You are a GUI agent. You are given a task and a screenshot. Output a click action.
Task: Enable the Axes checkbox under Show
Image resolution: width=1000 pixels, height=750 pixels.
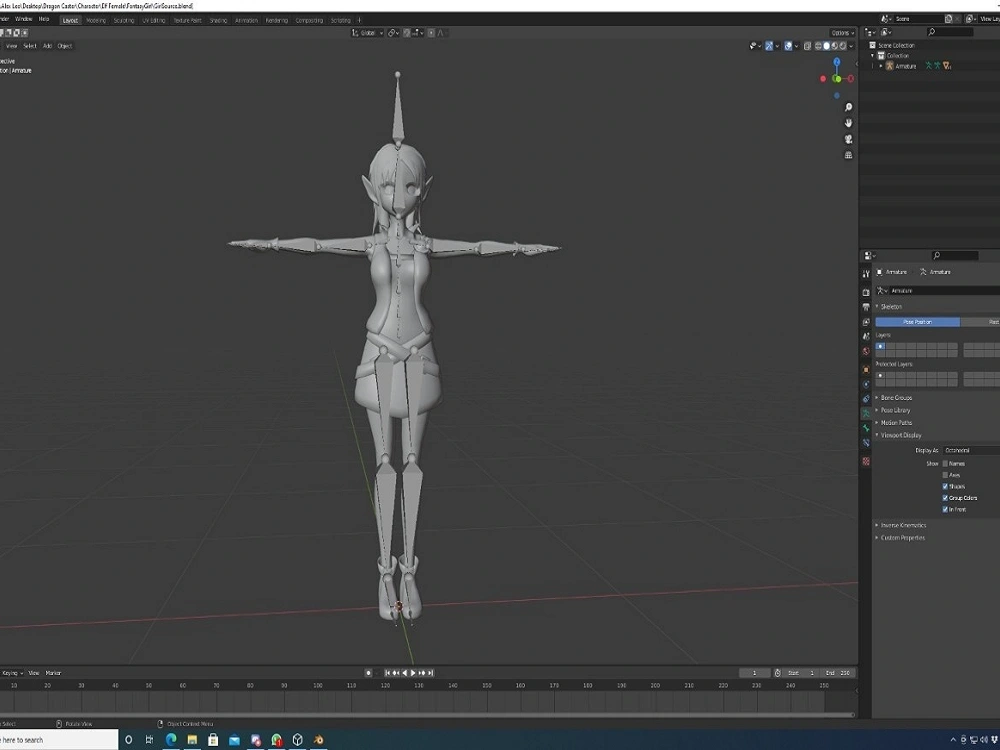(945, 475)
